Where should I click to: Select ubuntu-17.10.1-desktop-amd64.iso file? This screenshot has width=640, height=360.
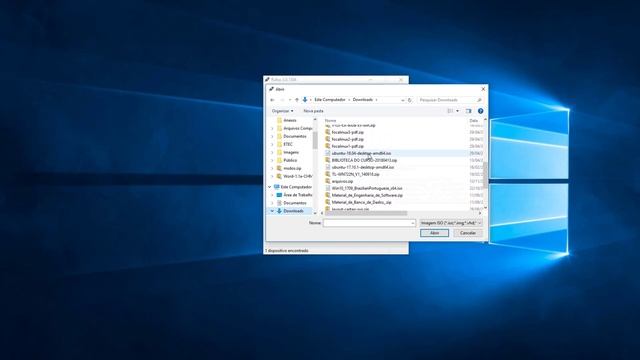point(362,167)
